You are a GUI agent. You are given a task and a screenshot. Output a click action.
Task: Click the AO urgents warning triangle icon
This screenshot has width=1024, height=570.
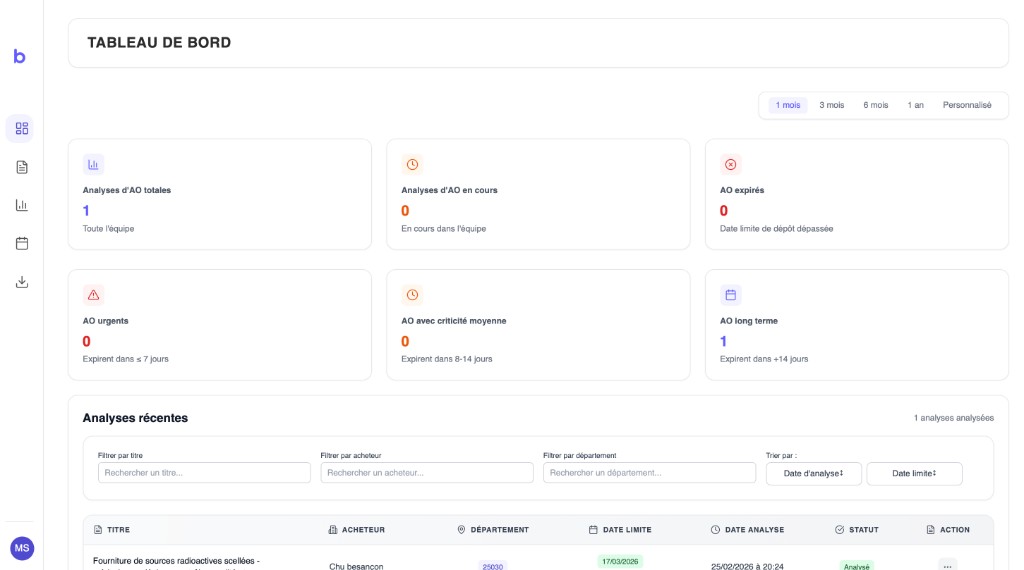click(x=93, y=295)
